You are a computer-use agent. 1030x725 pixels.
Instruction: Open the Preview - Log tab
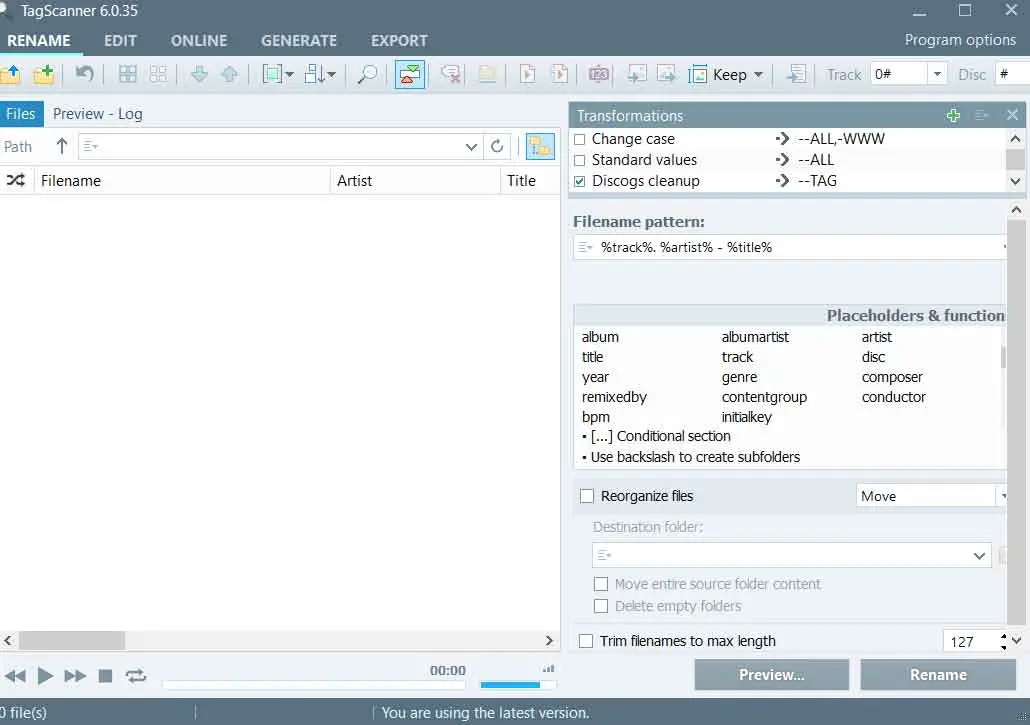pyautogui.click(x=98, y=114)
